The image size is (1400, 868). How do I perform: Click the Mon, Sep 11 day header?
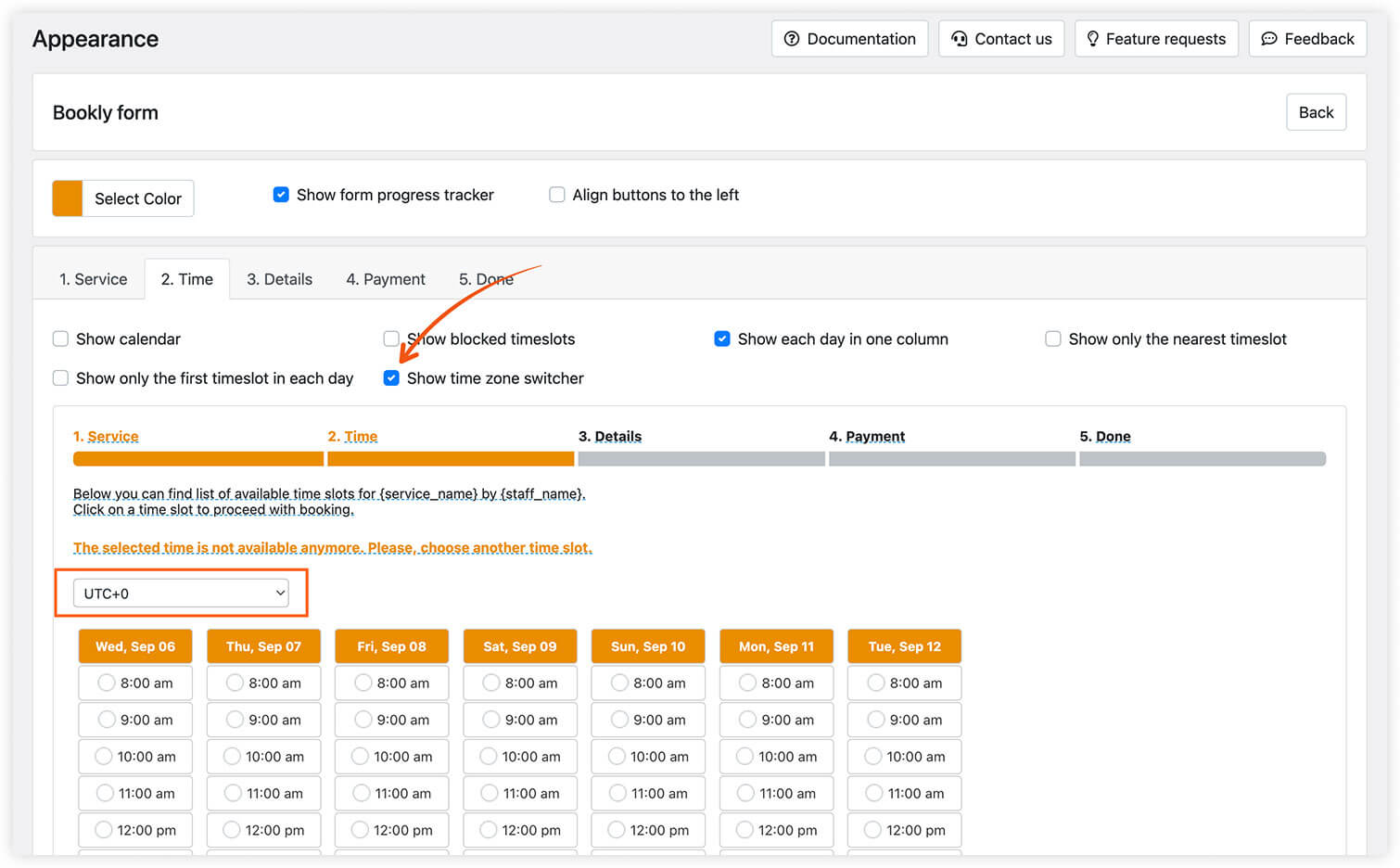776,646
